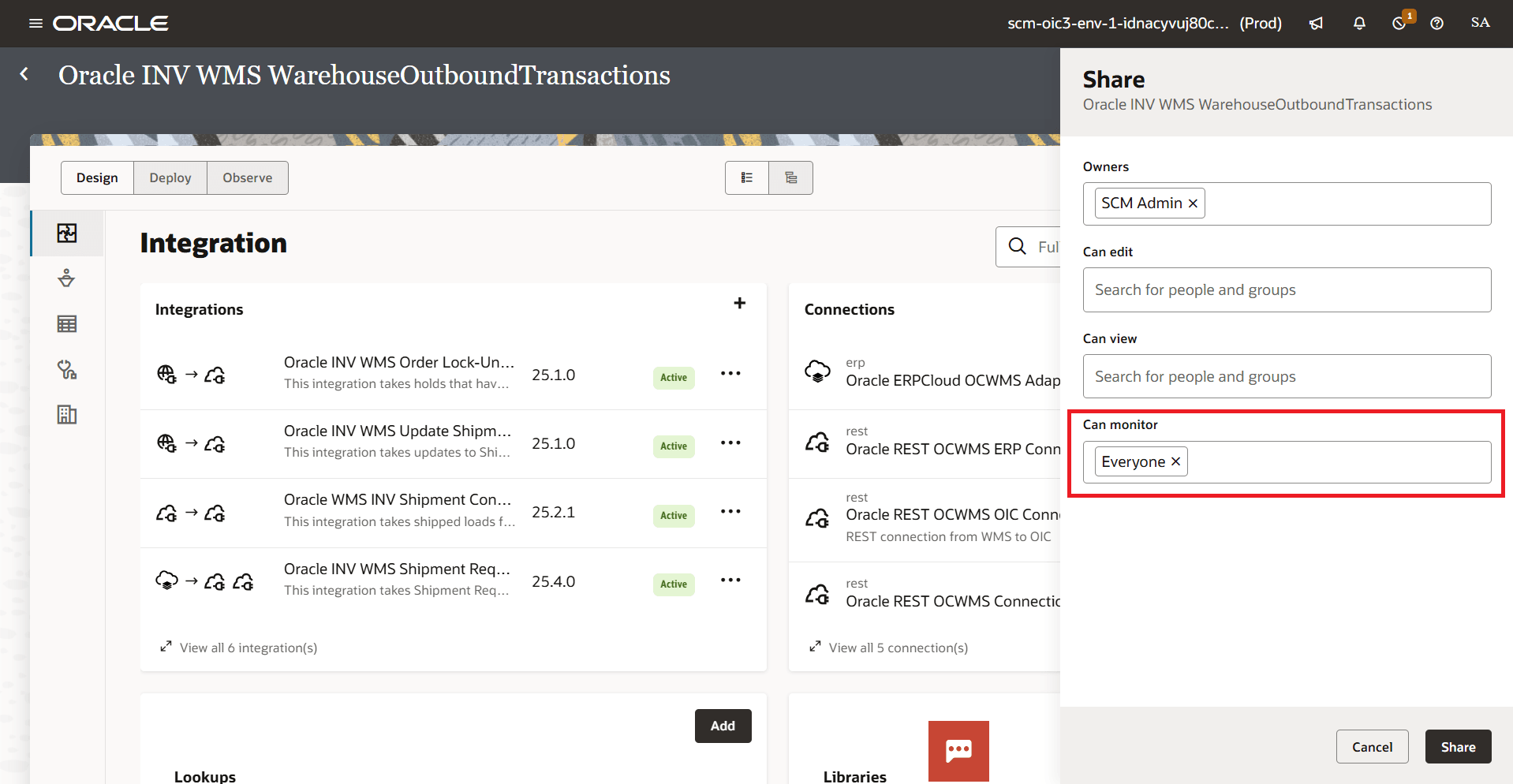The image size is (1513, 784).
Task: Toggle the list layout view button
Action: (x=746, y=177)
